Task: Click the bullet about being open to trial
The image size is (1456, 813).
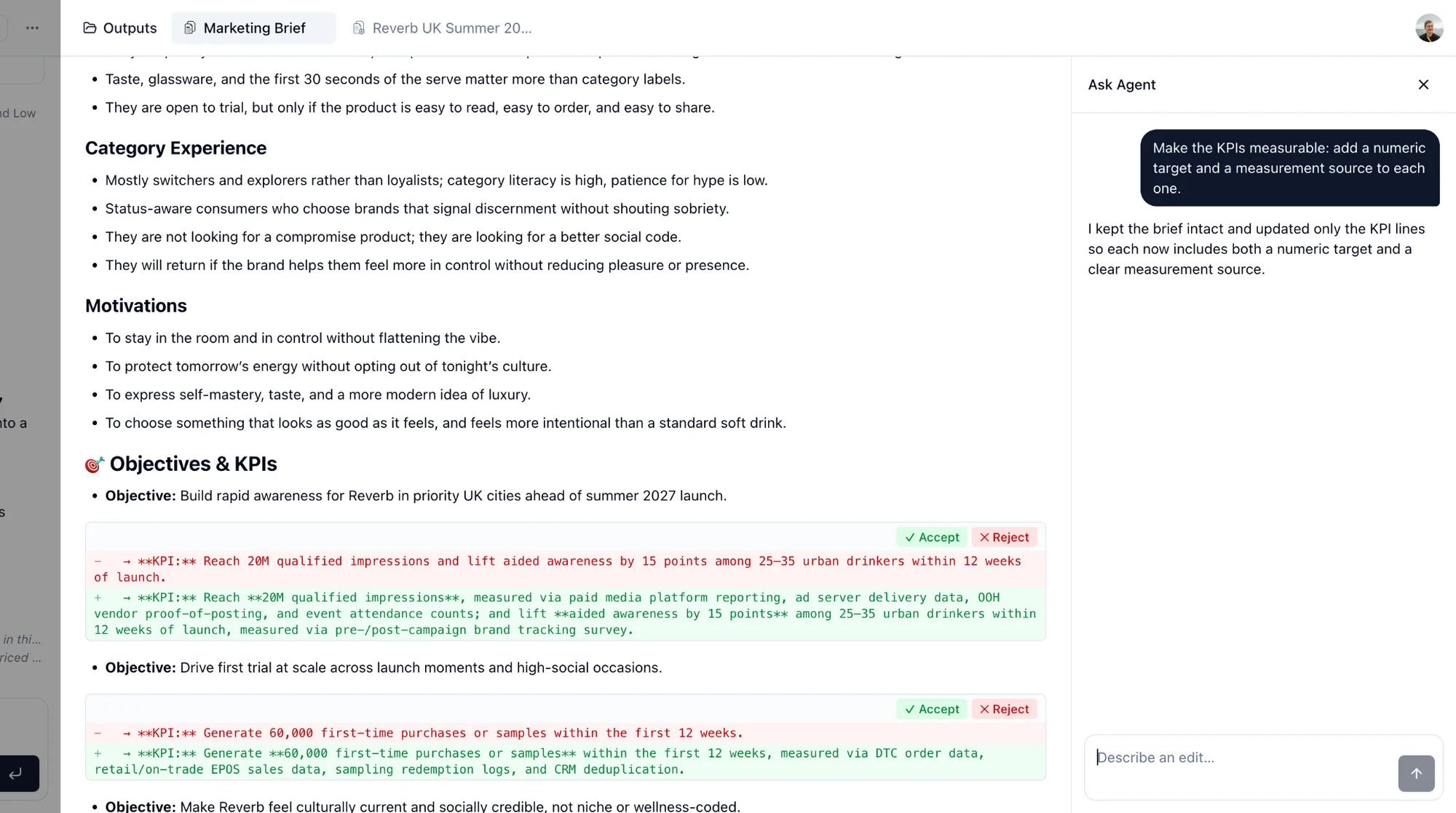Action: tap(410, 107)
